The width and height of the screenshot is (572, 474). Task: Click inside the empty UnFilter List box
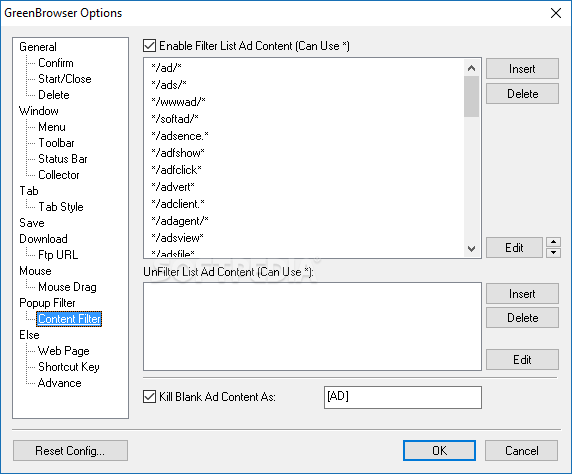[x=312, y=326]
